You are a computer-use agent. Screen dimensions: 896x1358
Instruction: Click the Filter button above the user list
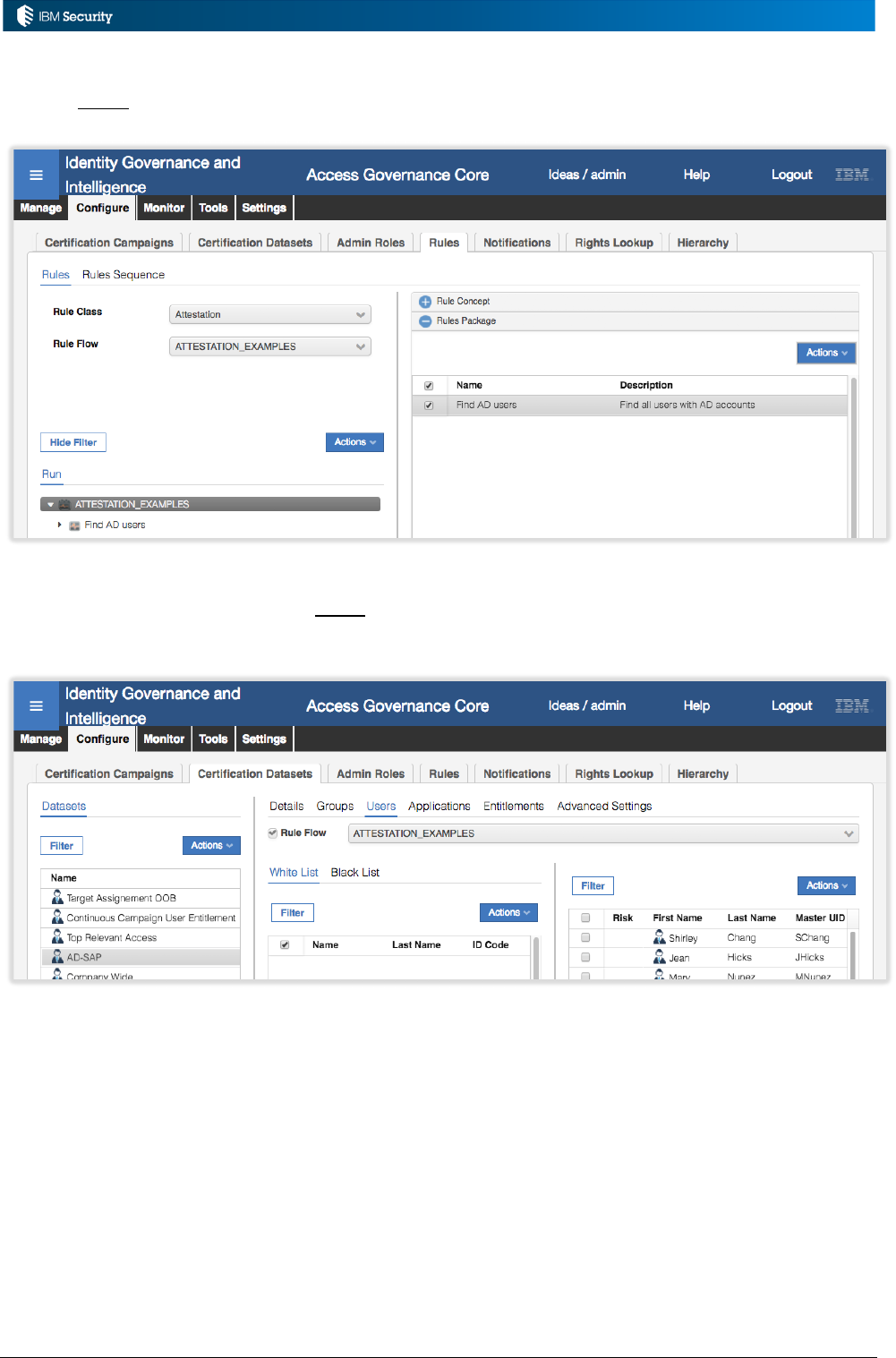(593, 886)
